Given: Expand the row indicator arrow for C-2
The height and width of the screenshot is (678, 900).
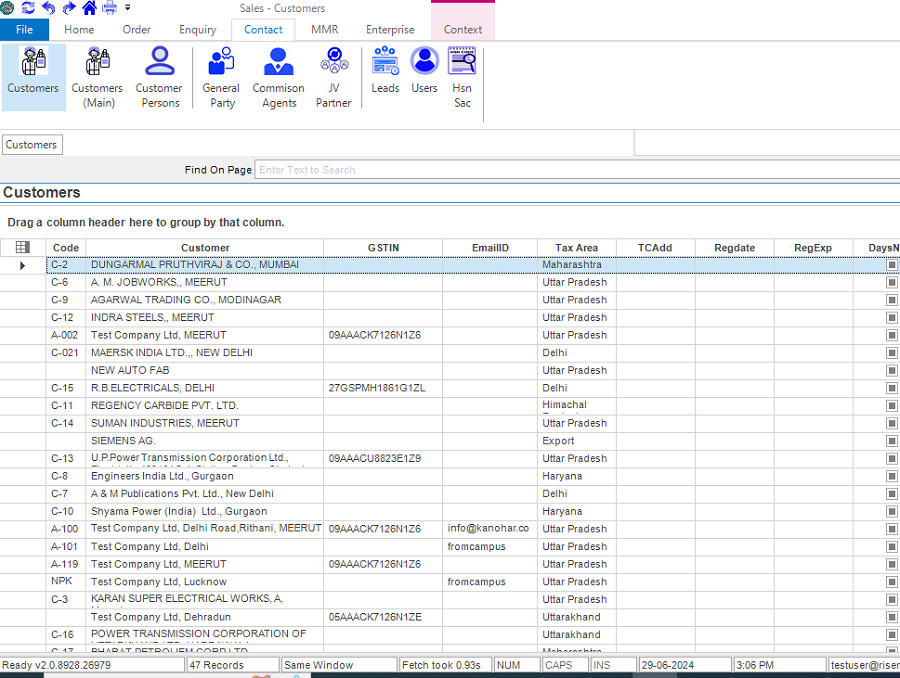Looking at the screenshot, I should tap(23, 265).
